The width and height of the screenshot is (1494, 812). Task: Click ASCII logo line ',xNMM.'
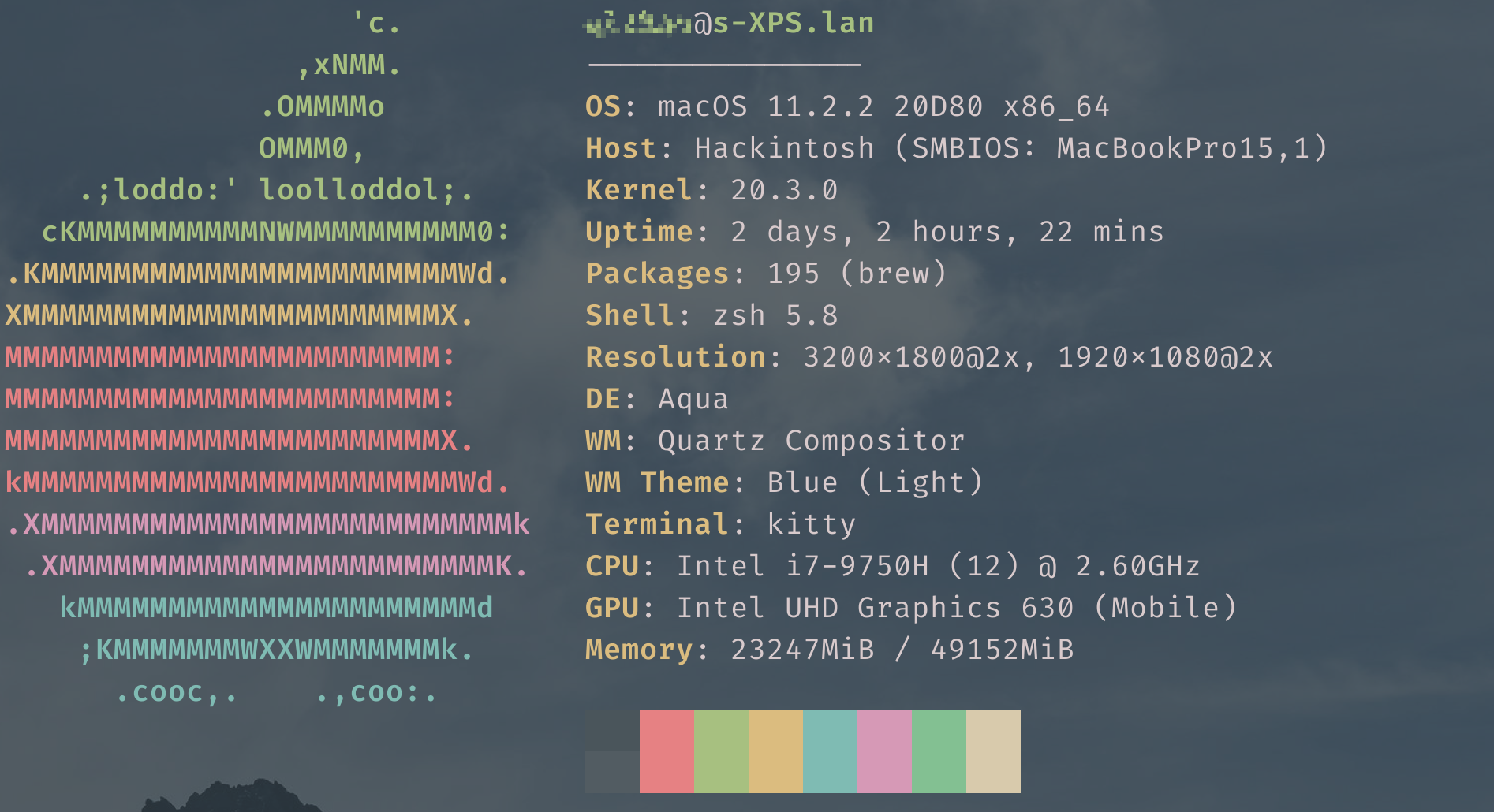click(x=349, y=65)
